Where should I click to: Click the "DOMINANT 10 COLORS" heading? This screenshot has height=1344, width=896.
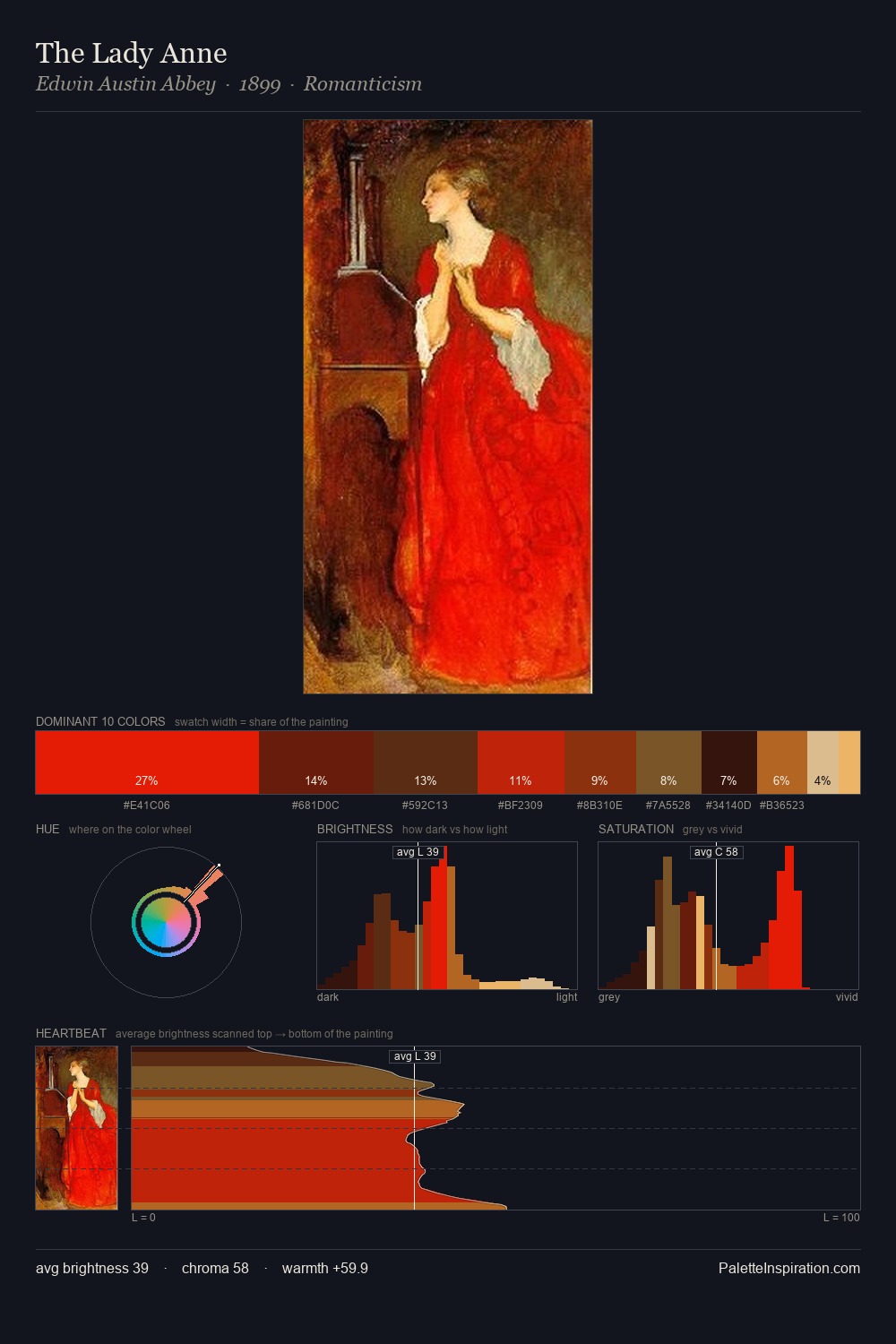[100, 721]
